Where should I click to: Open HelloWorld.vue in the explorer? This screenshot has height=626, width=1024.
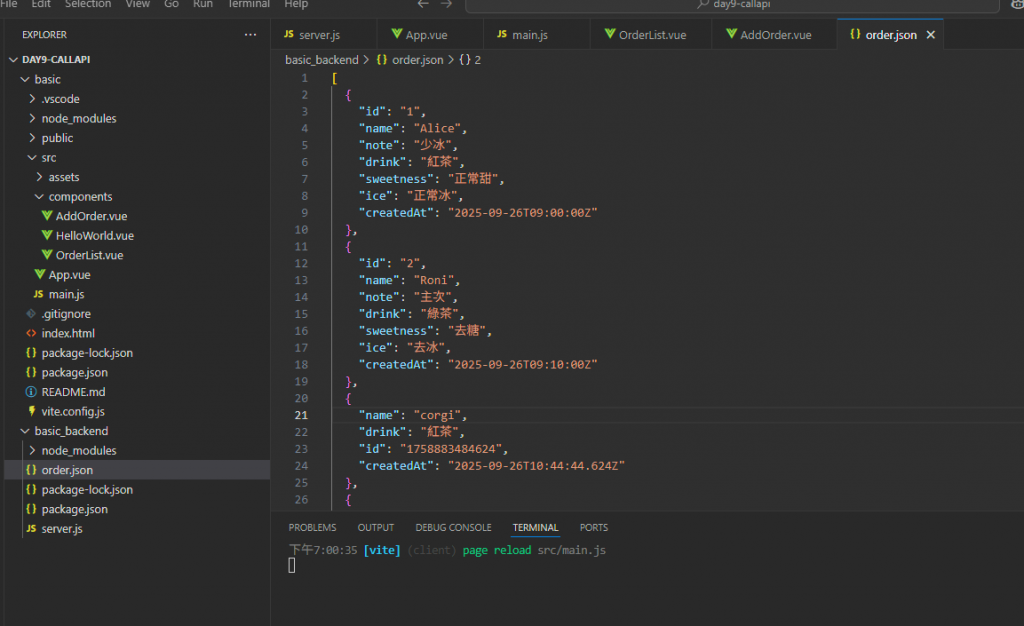coord(94,236)
